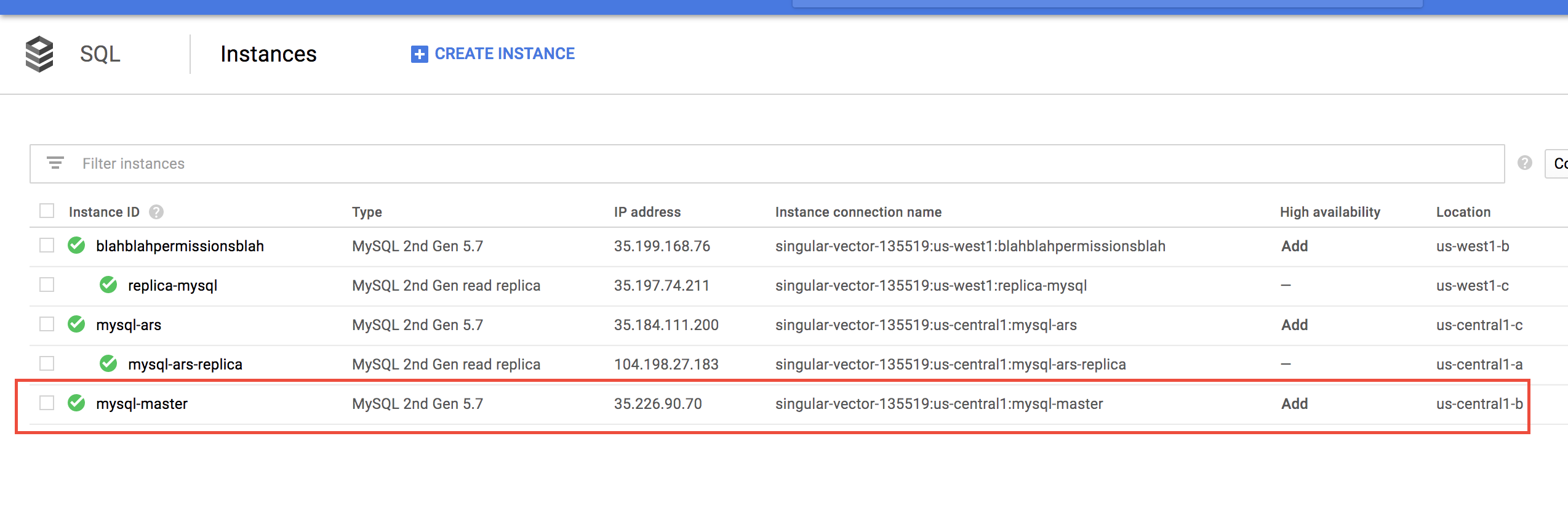
Task: Add high availability for mysql-ars
Action: [1295, 325]
